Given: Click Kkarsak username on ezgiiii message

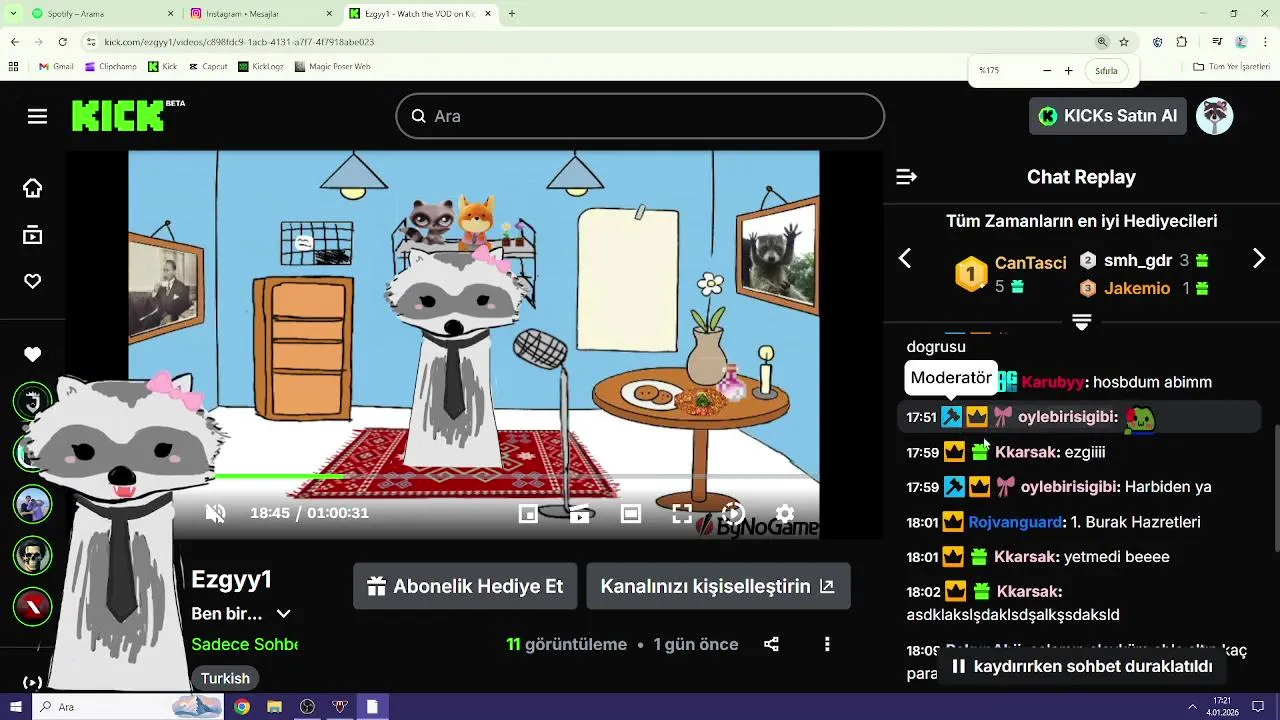Looking at the screenshot, I should 1025,453.
